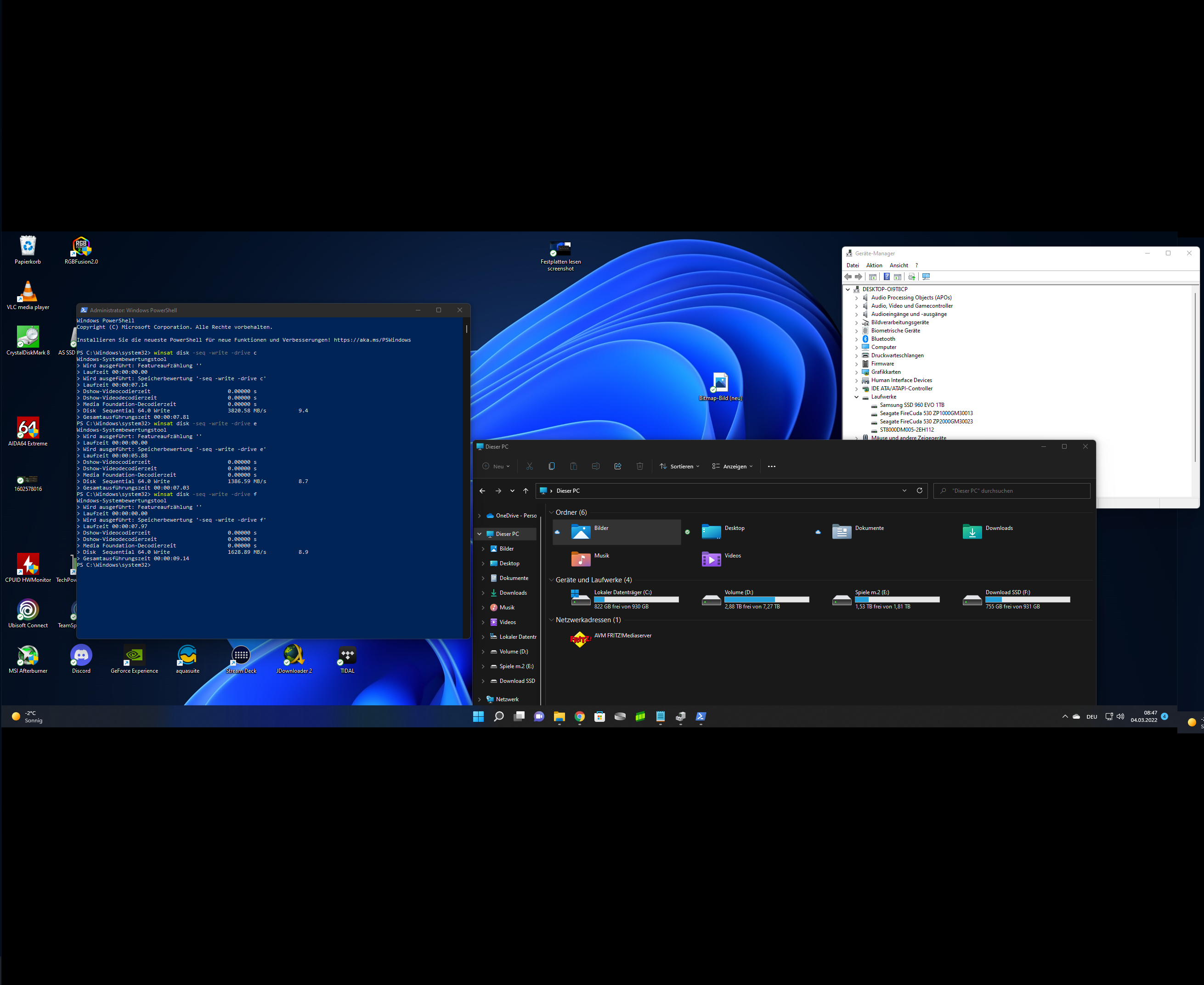Open the Sortieren dropdown

click(679, 467)
